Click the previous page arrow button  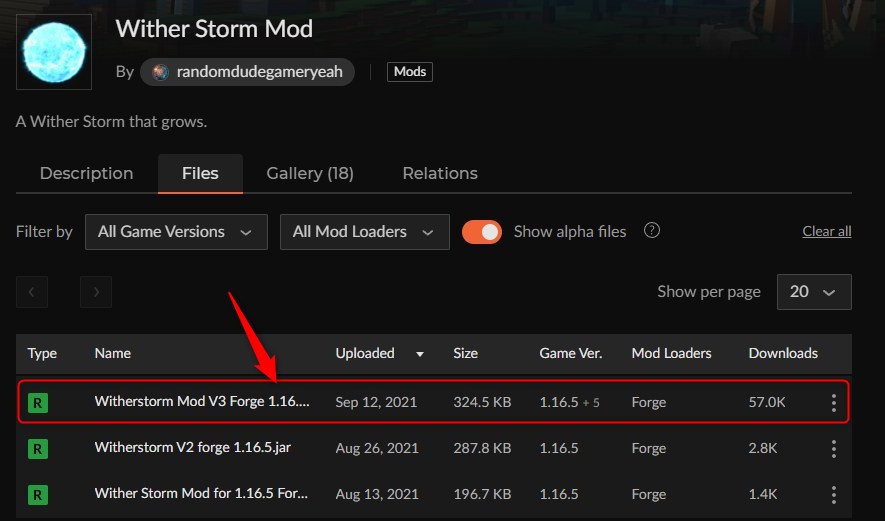pos(32,292)
